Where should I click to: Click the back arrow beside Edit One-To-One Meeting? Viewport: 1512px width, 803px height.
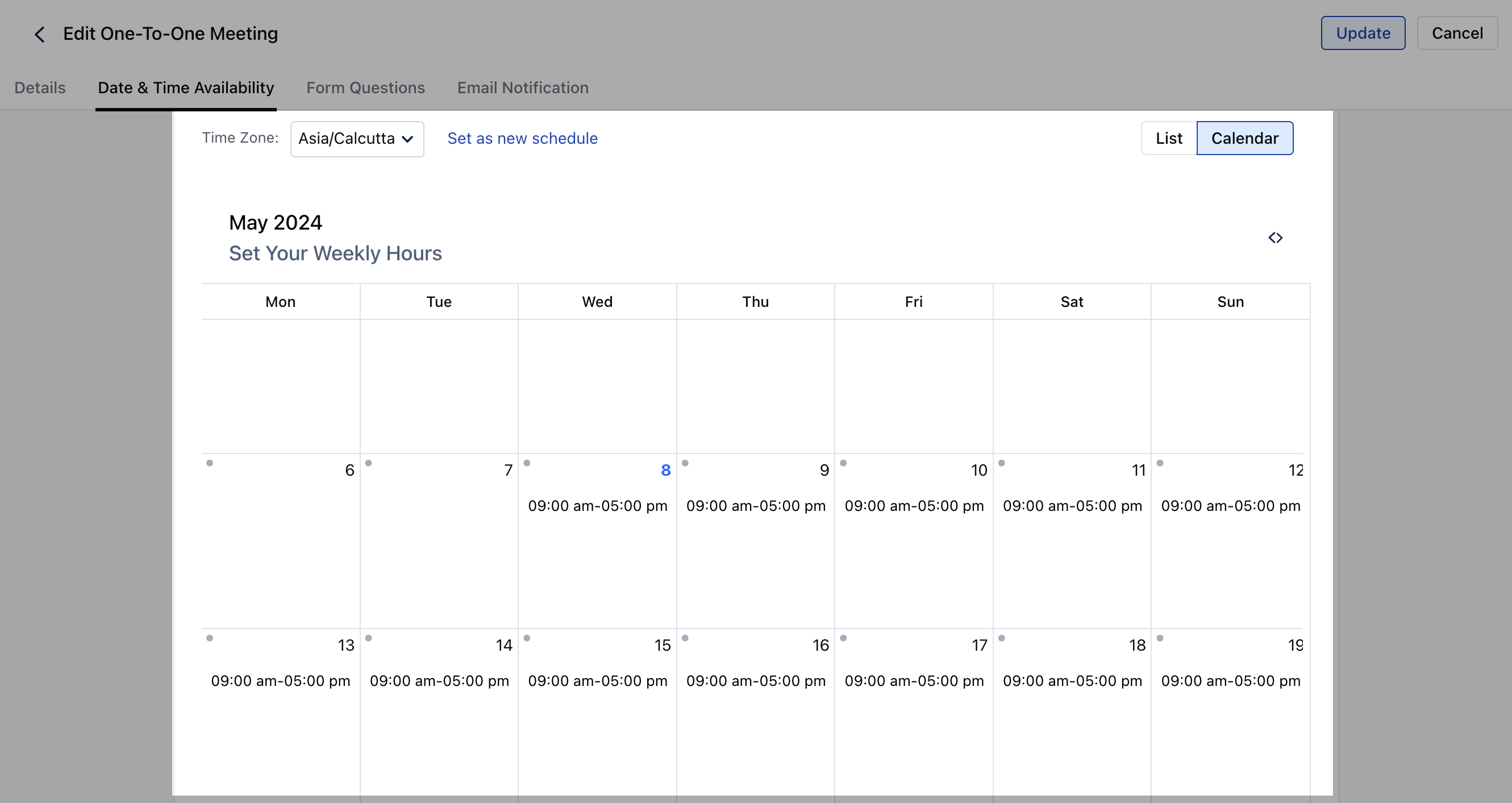pos(39,34)
